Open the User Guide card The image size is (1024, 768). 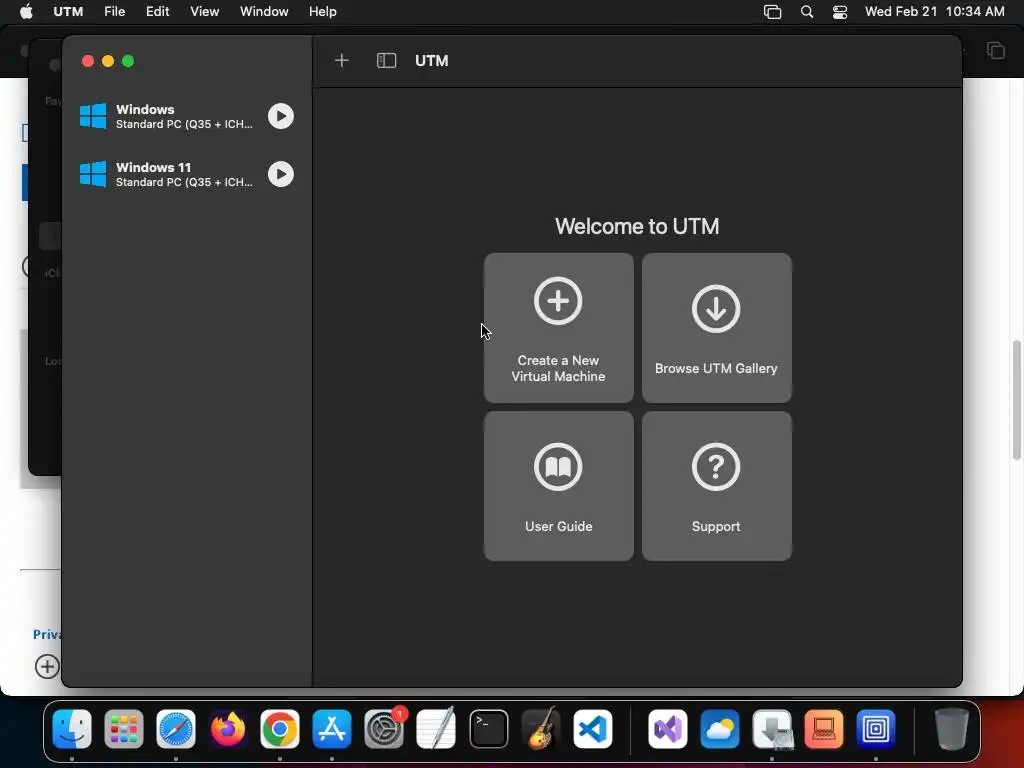pos(558,486)
